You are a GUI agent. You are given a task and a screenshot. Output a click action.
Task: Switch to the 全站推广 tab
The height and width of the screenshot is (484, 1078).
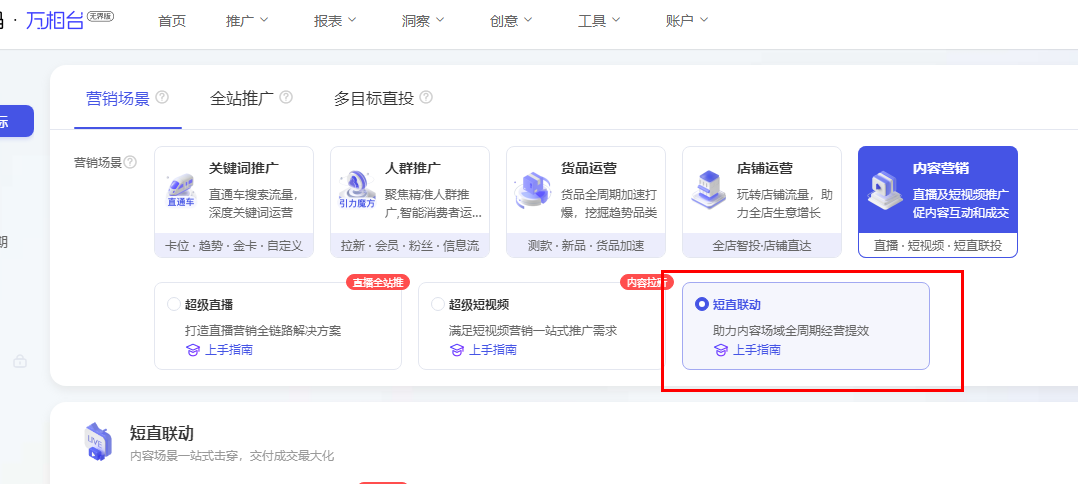241,98
